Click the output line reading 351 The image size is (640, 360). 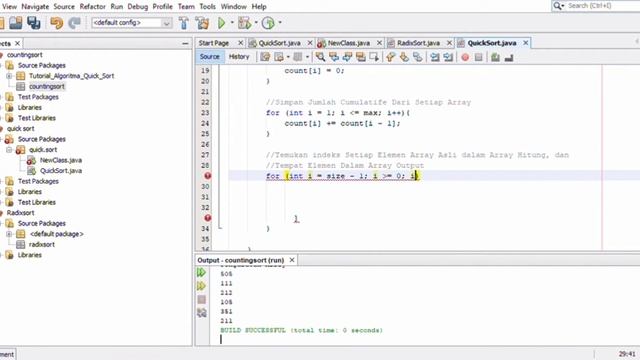(x=226, y=311)
